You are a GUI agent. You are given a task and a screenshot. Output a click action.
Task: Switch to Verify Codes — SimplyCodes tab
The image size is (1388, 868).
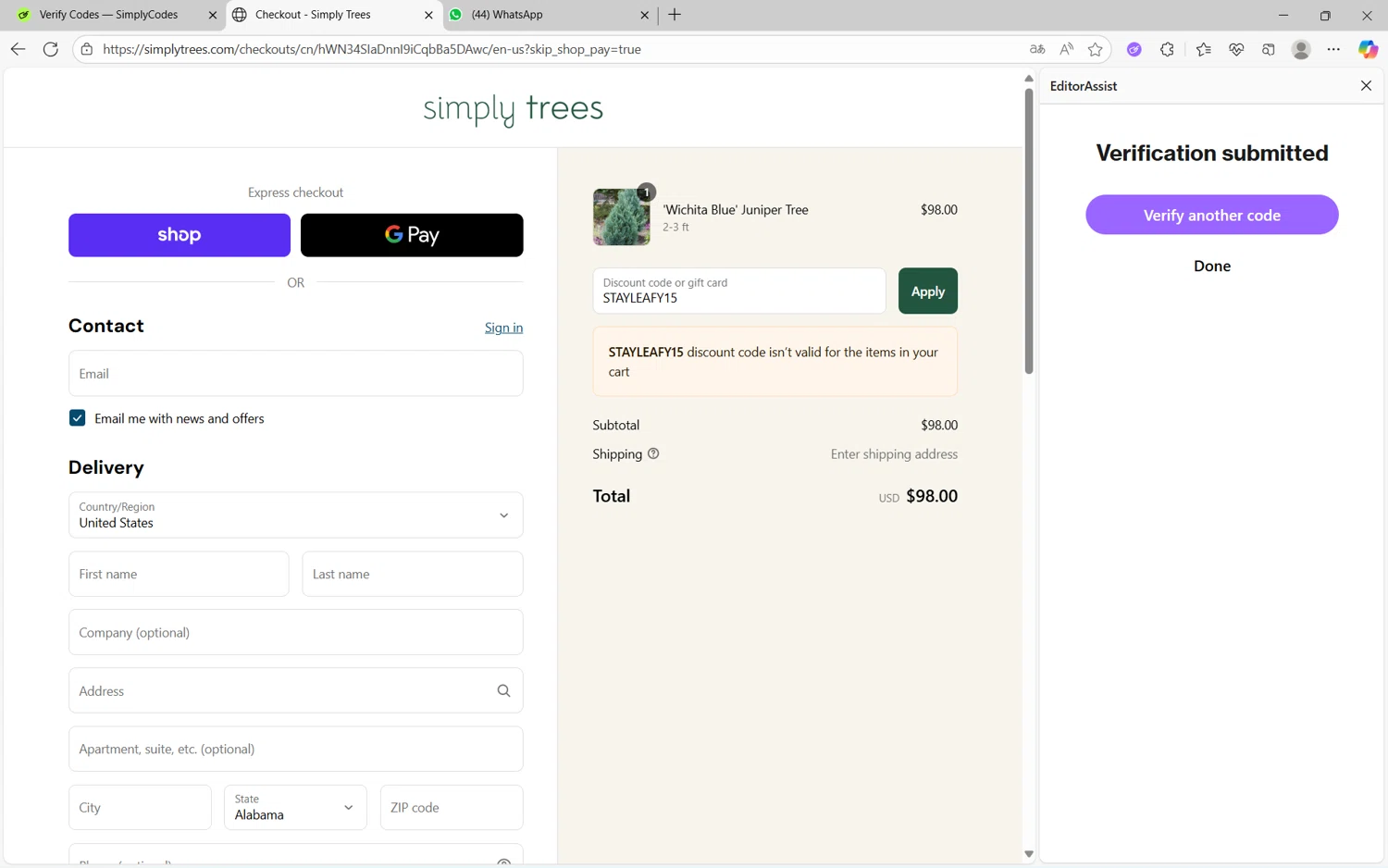pos(109,15)
